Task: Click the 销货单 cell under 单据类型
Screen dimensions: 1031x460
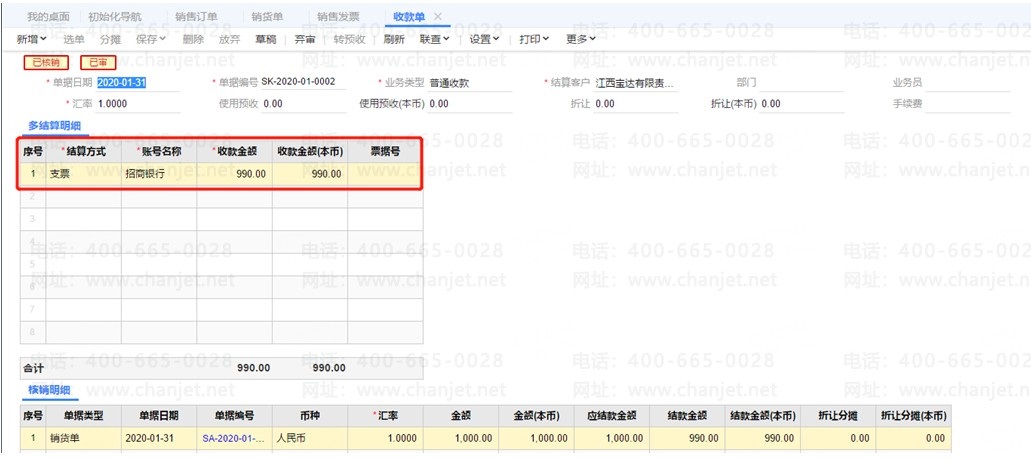Action: pyautogui.click(x=84, y=438)
